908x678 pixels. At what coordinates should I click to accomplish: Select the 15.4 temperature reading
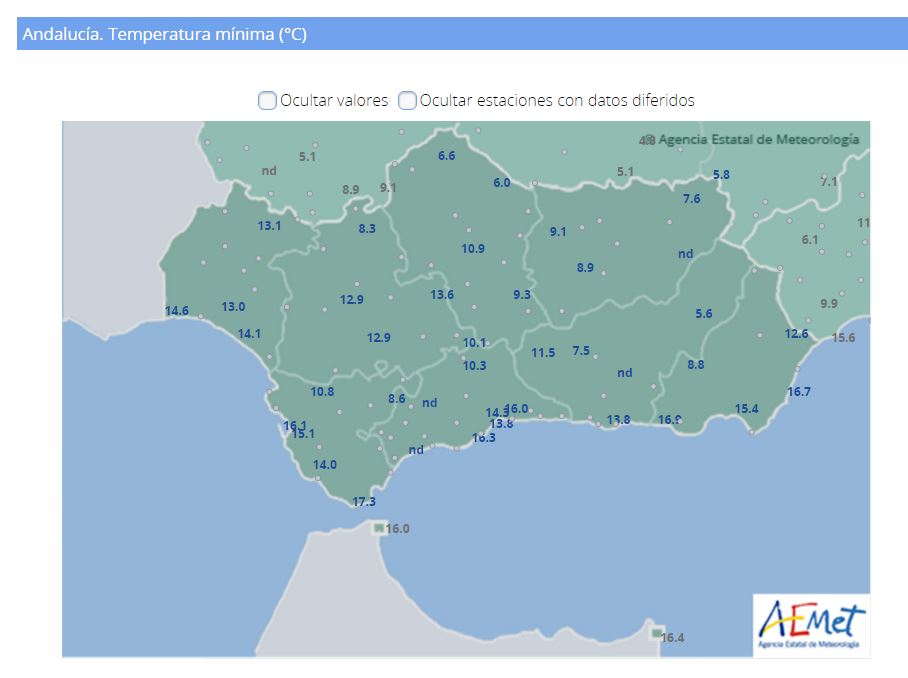746,409
